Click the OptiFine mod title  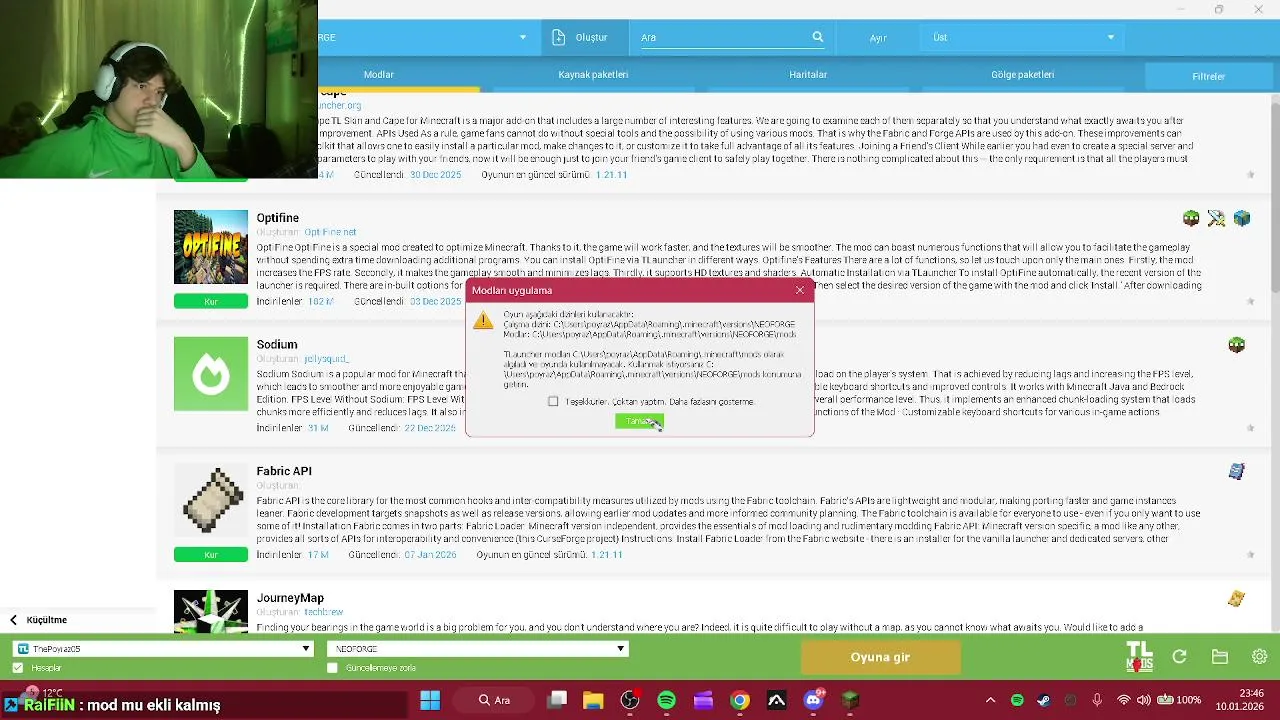277,218
